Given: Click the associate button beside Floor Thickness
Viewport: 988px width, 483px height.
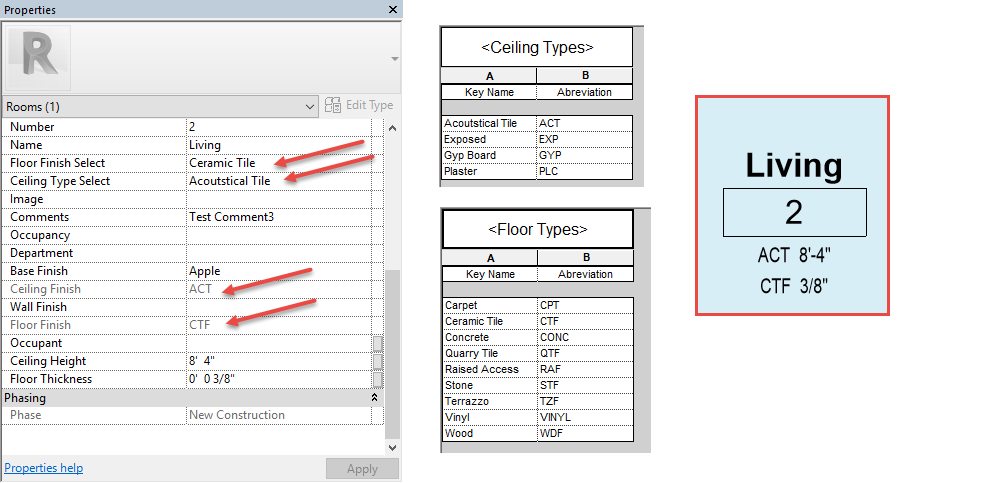Looking at the screenshot, I should click(x=377, y=379).
